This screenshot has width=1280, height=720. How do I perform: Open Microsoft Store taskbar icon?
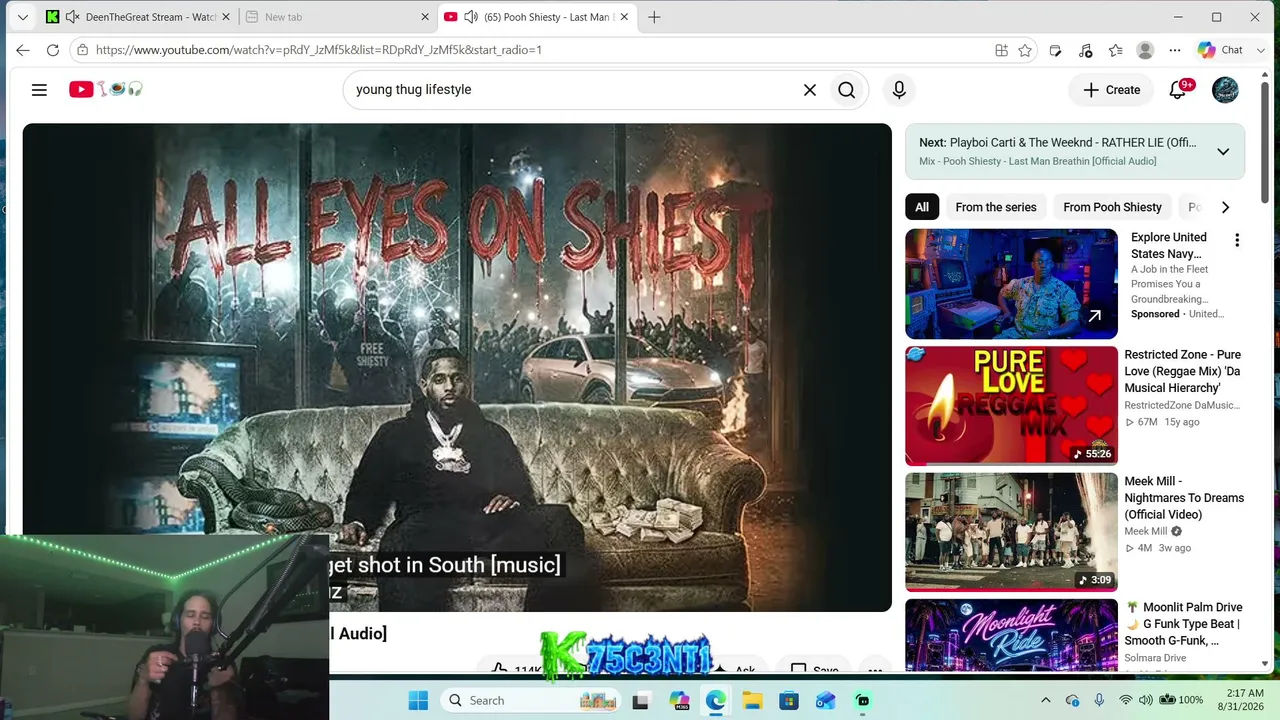tap(789, 700)
